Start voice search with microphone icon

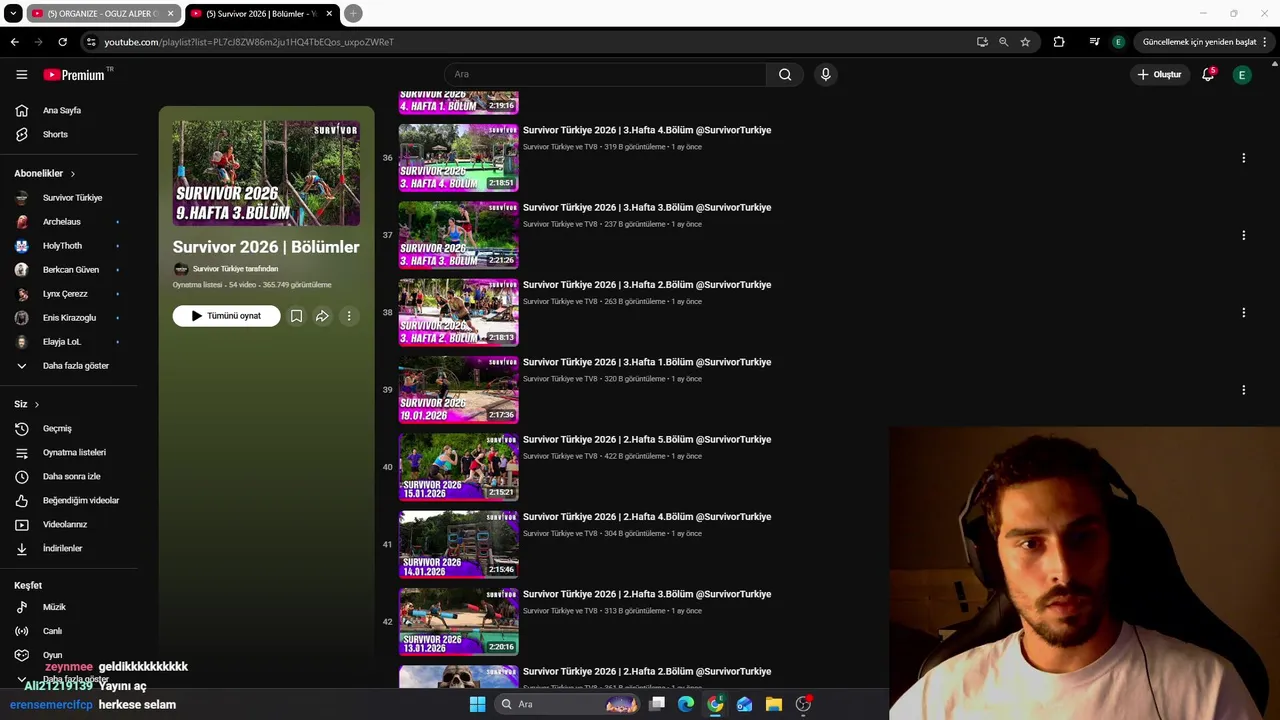coord(825,74)
